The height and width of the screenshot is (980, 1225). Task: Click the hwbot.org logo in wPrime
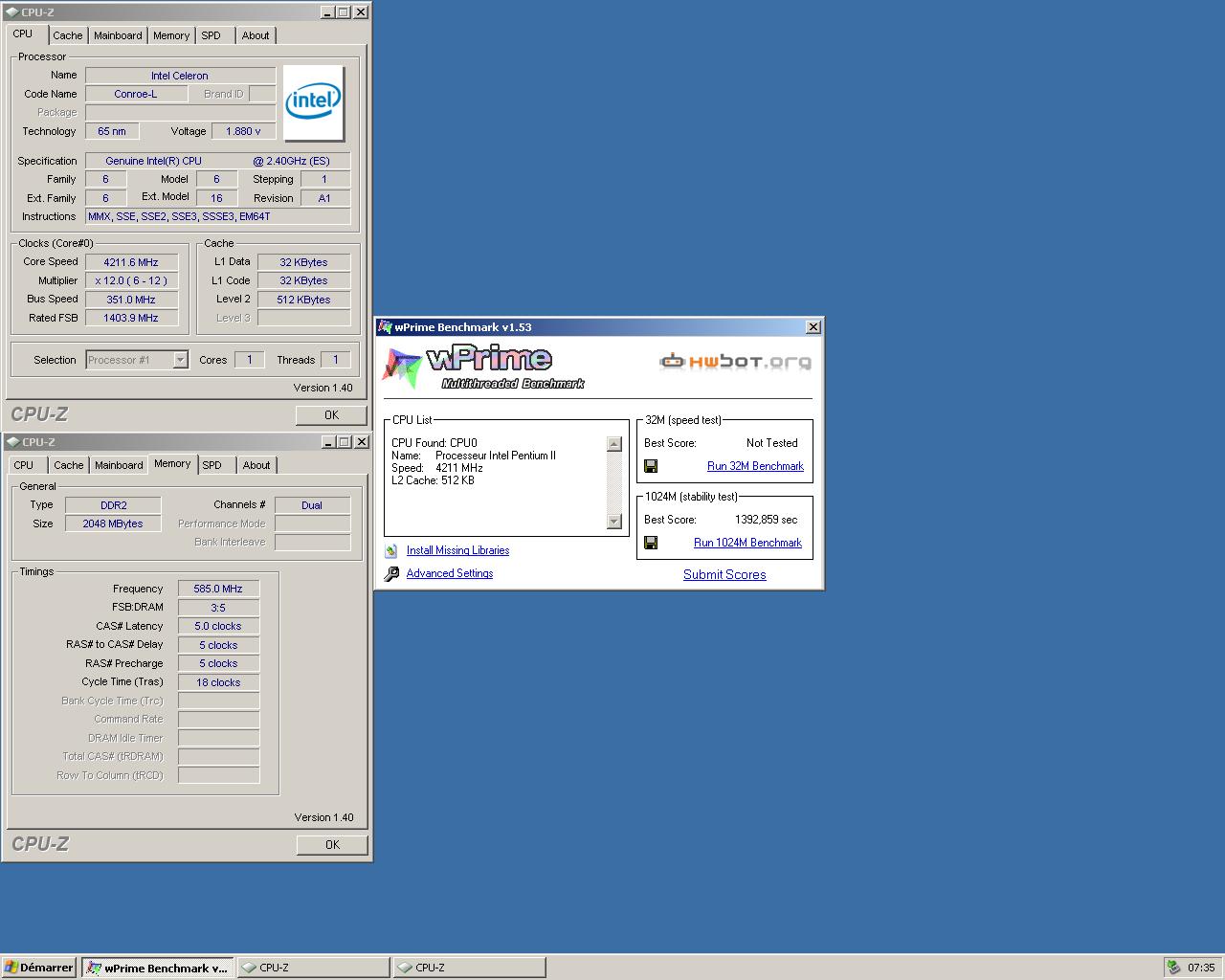pos(735,361)
